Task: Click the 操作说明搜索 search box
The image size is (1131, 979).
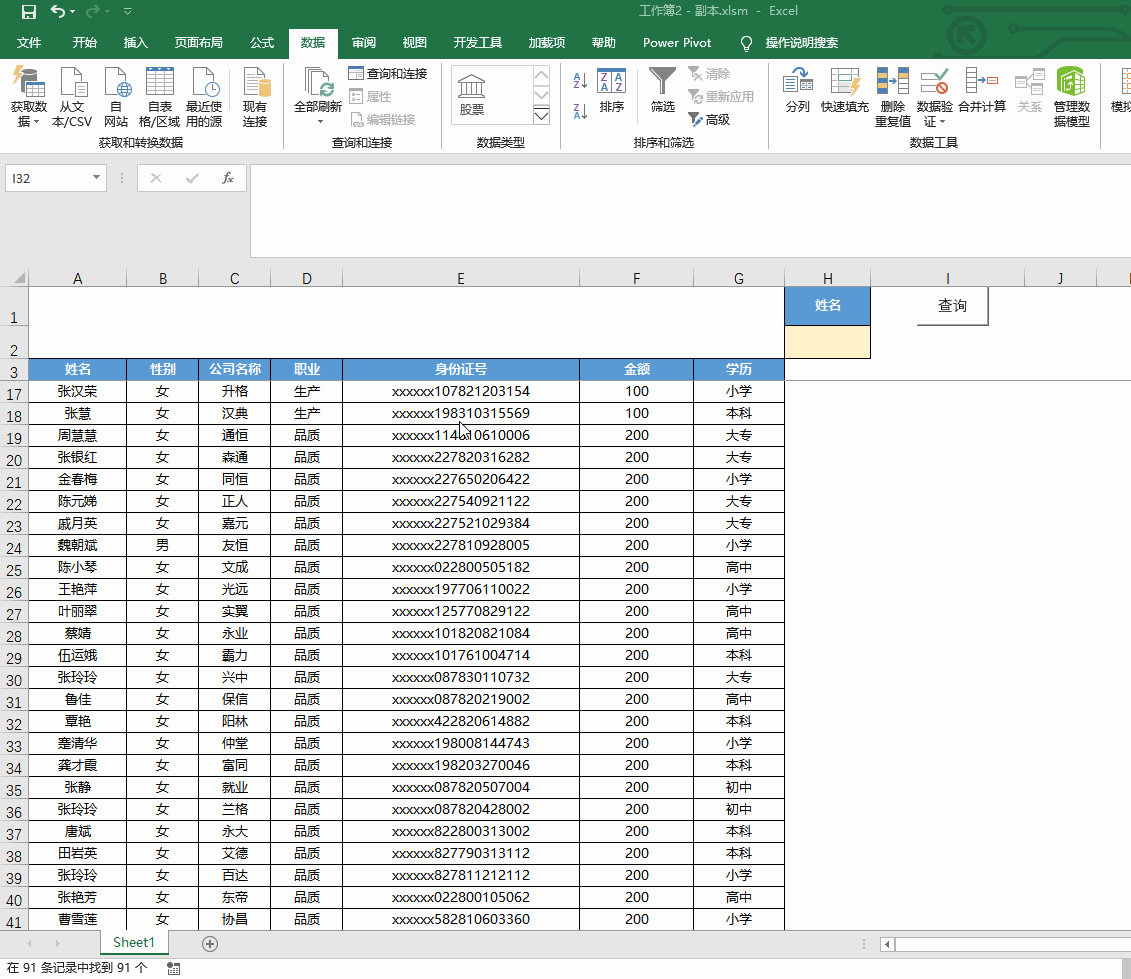Action: pyautogui.click(x=801, y=43)
